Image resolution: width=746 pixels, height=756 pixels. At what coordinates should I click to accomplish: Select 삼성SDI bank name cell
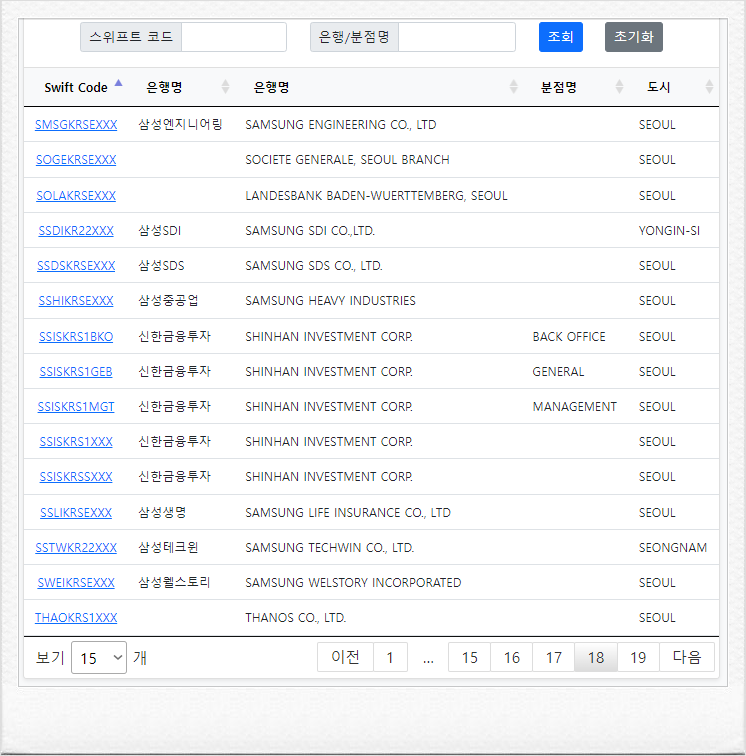coord(160,231)
